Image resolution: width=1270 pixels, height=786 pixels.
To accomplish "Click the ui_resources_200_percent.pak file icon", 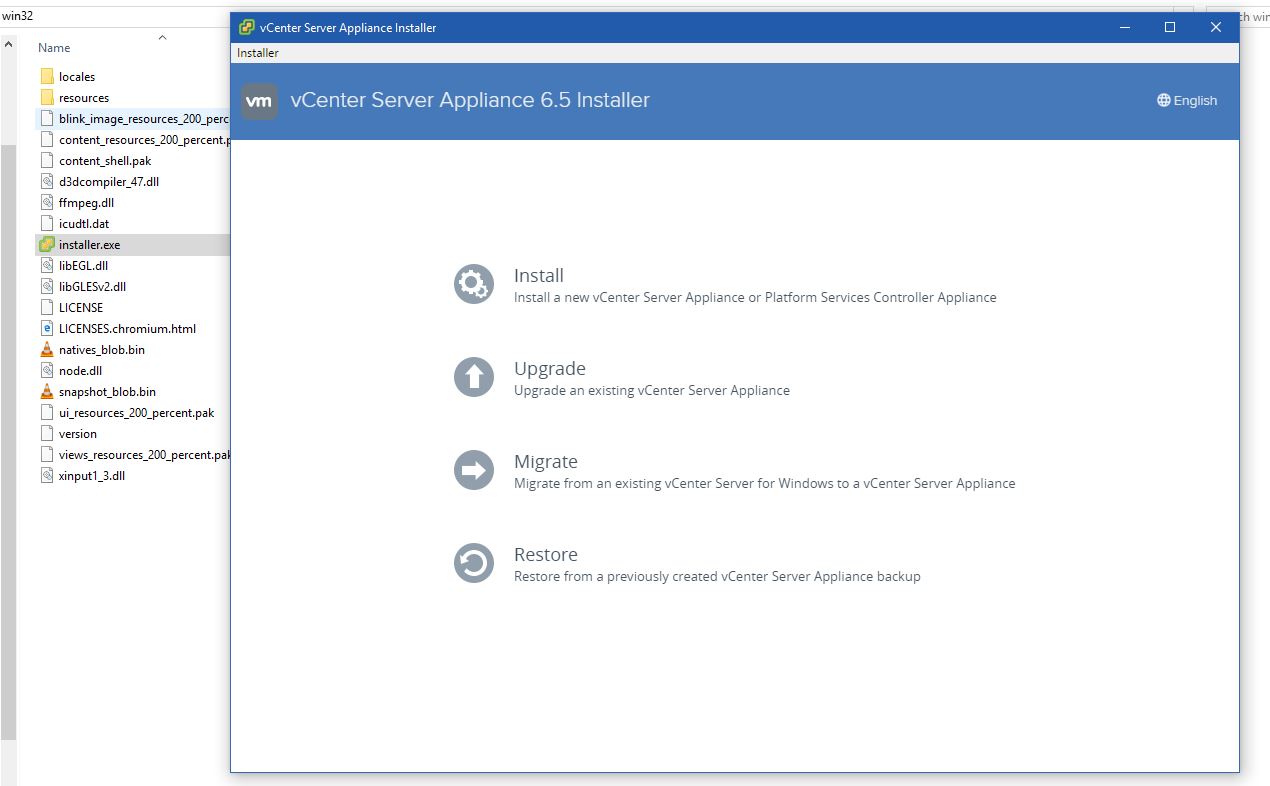I will click(47, 412).
